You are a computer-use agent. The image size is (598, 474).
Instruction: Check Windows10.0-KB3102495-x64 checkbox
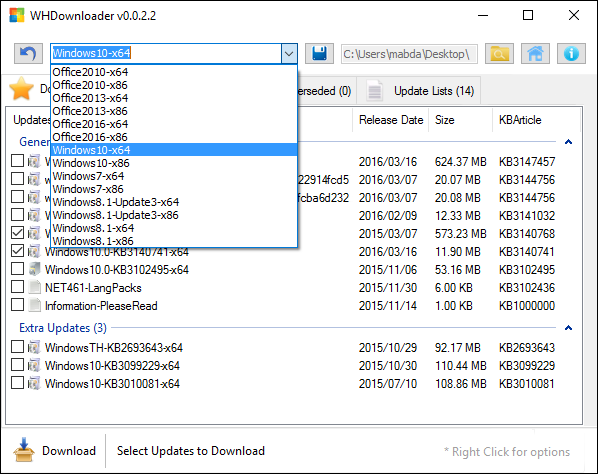[18, 268]
